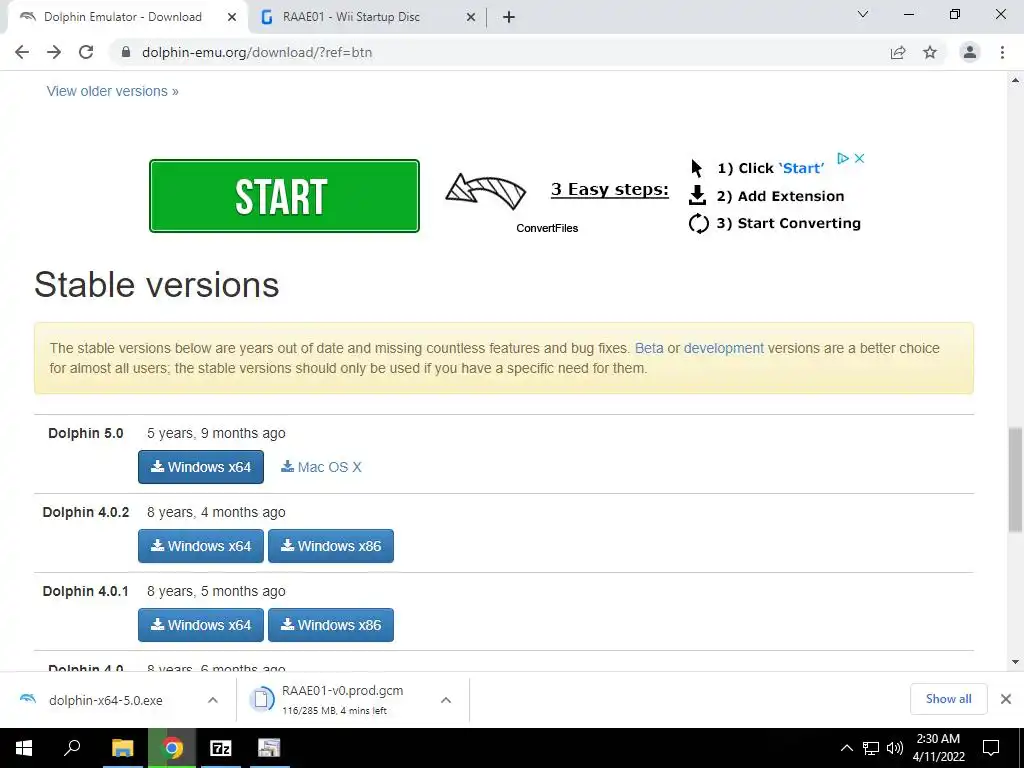Close the RAAE01 - Wii Startup Disc tab
The image size is (1024, 768).
click(x=471, y=17)
